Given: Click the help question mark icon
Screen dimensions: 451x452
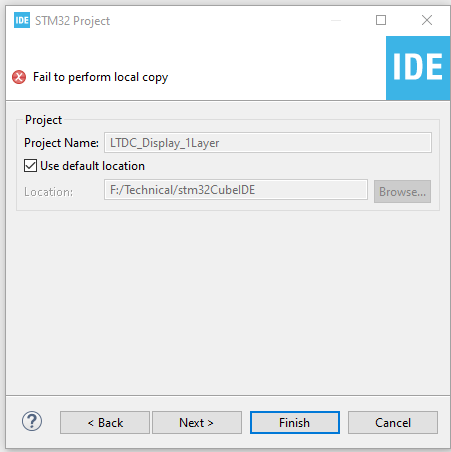Looking at the screenshot, I should (x=32, y=421).
